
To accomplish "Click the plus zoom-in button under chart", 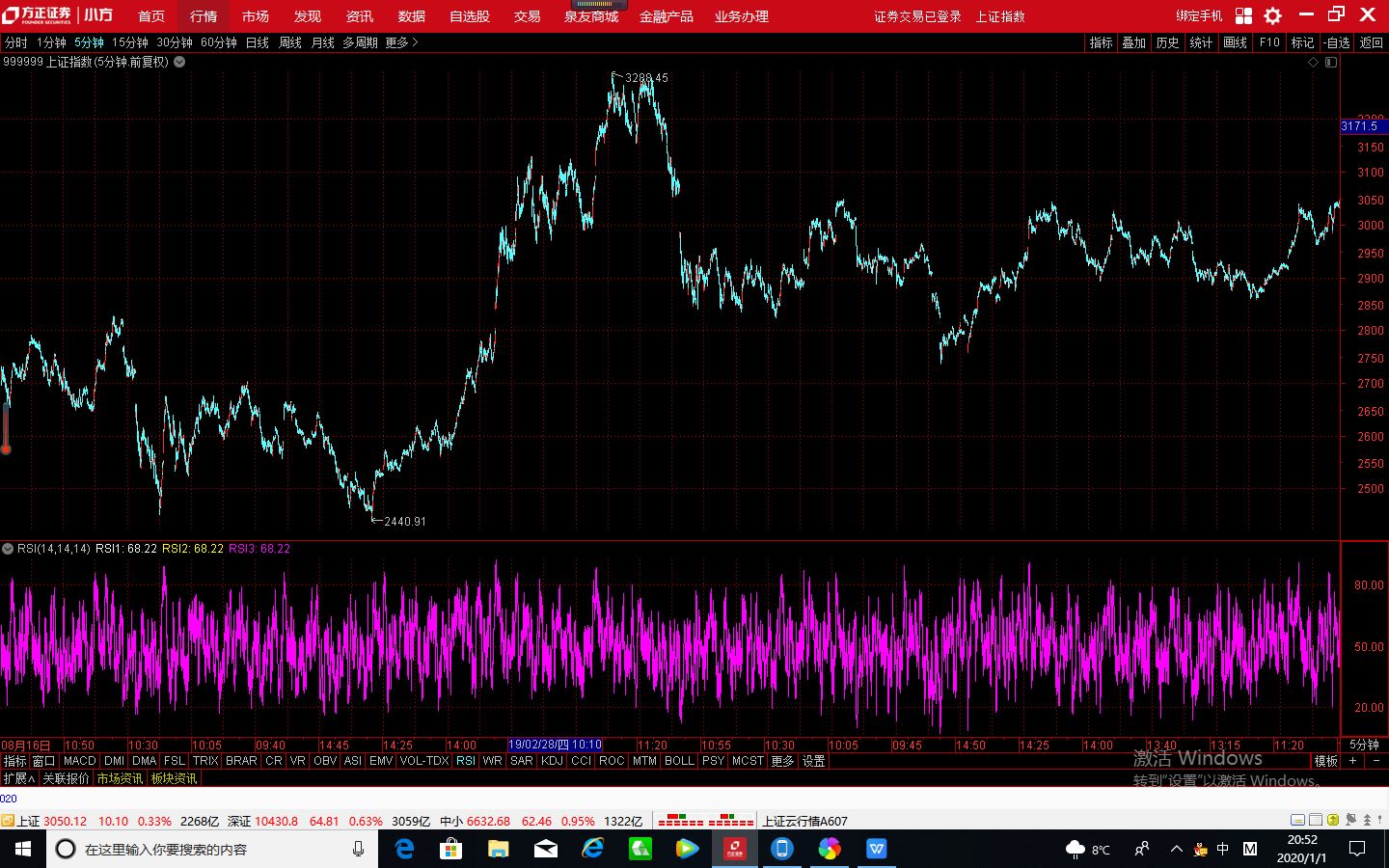I will tap(1352, 761).
